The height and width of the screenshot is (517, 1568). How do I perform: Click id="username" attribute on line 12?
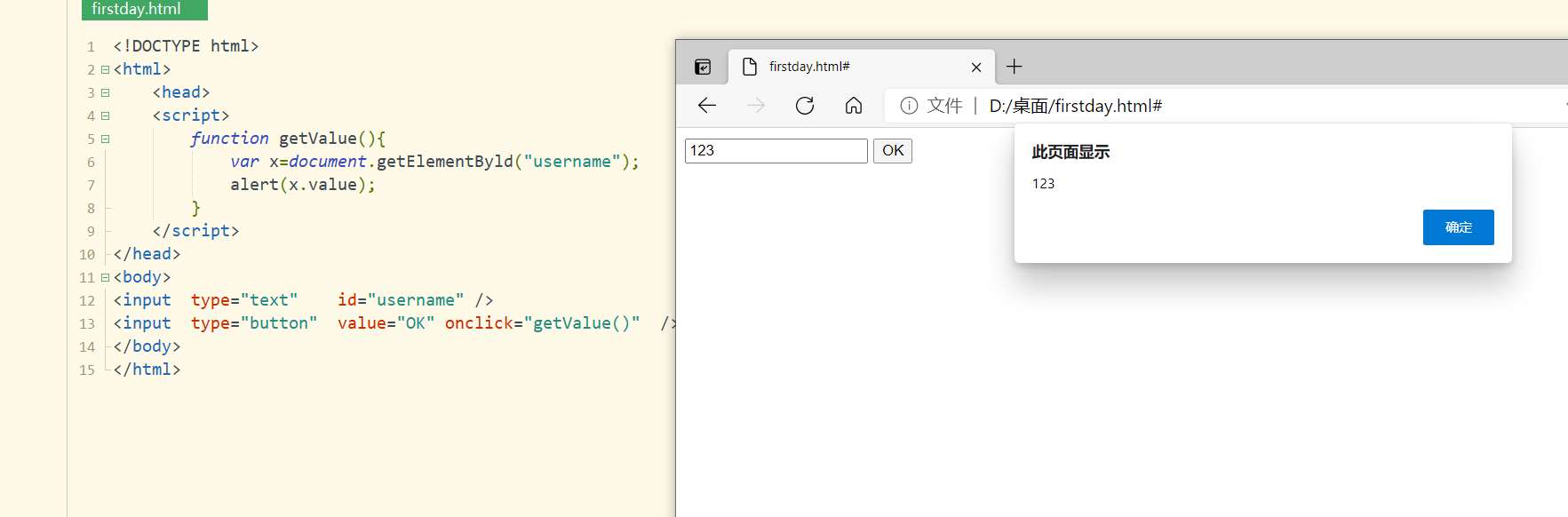[401, 300]
